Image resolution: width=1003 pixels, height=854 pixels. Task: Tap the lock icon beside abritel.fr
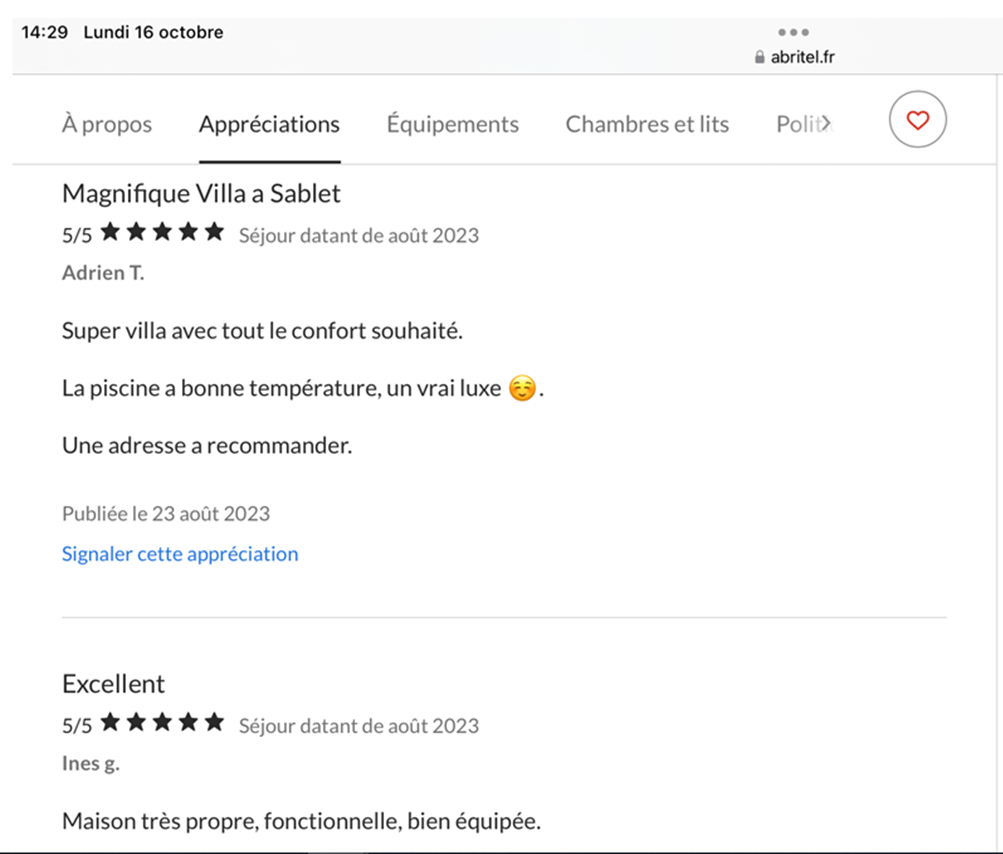pyautogui.click(x=759, y=57)
